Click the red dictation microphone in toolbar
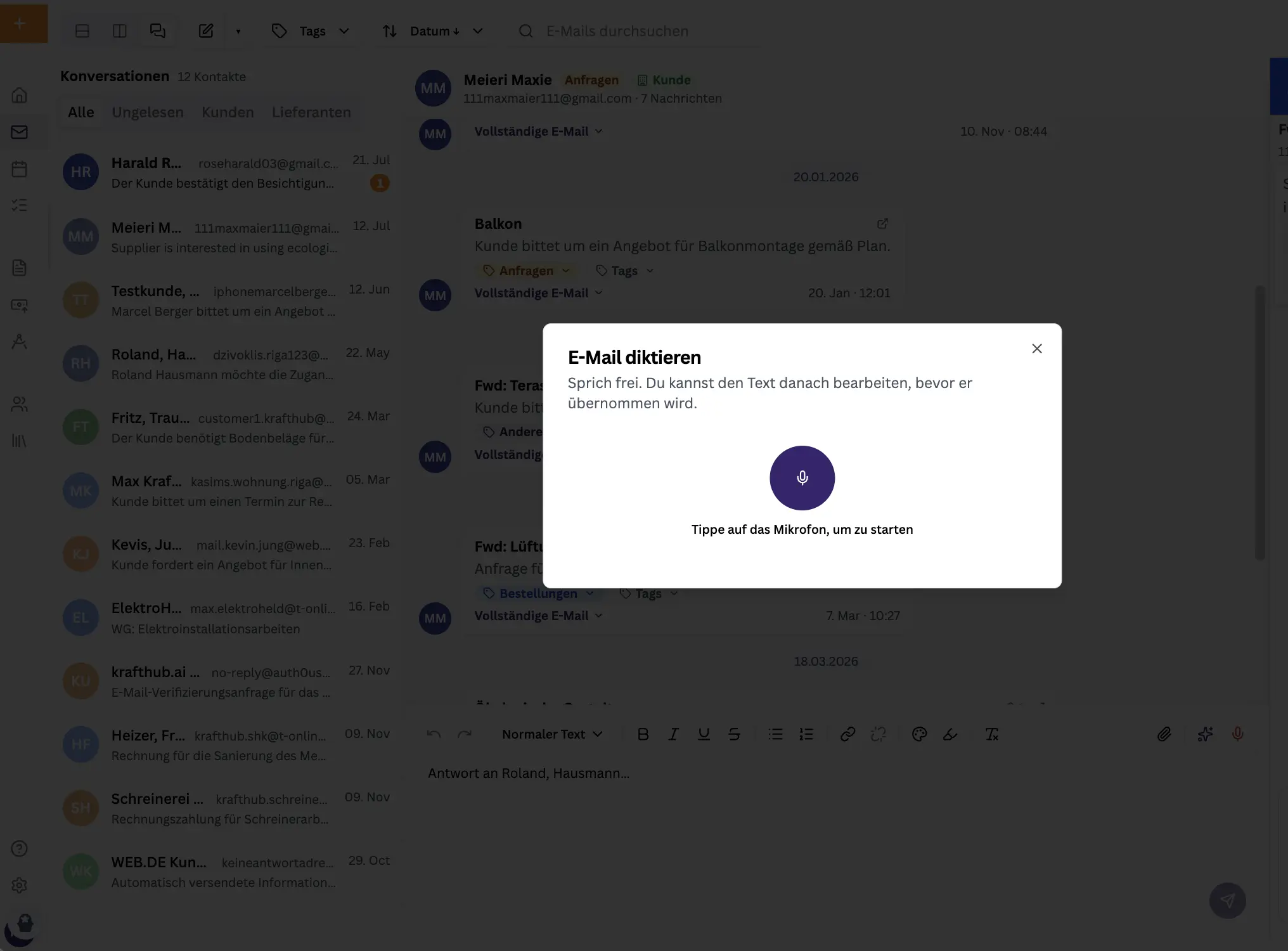 click(1237, 734)
